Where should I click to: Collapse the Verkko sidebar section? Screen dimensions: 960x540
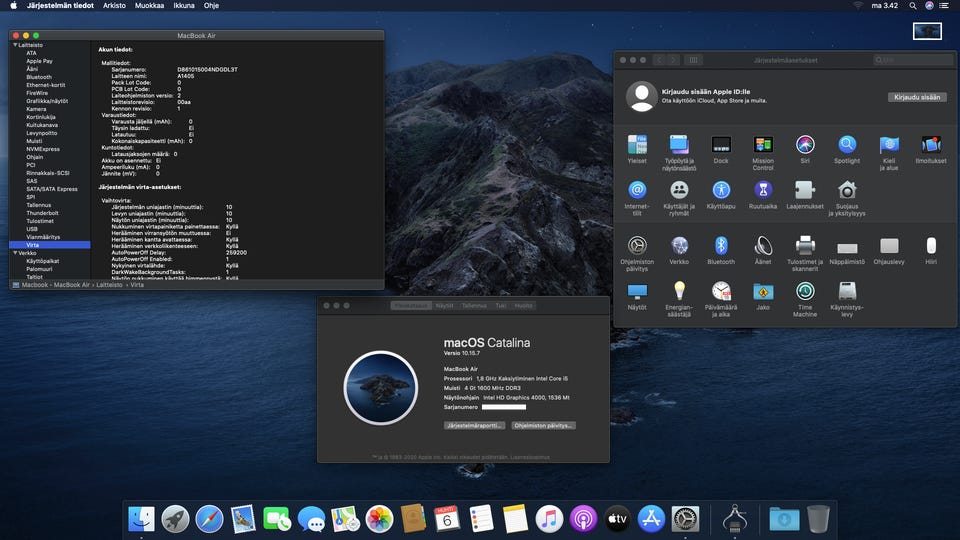[15, 253]
